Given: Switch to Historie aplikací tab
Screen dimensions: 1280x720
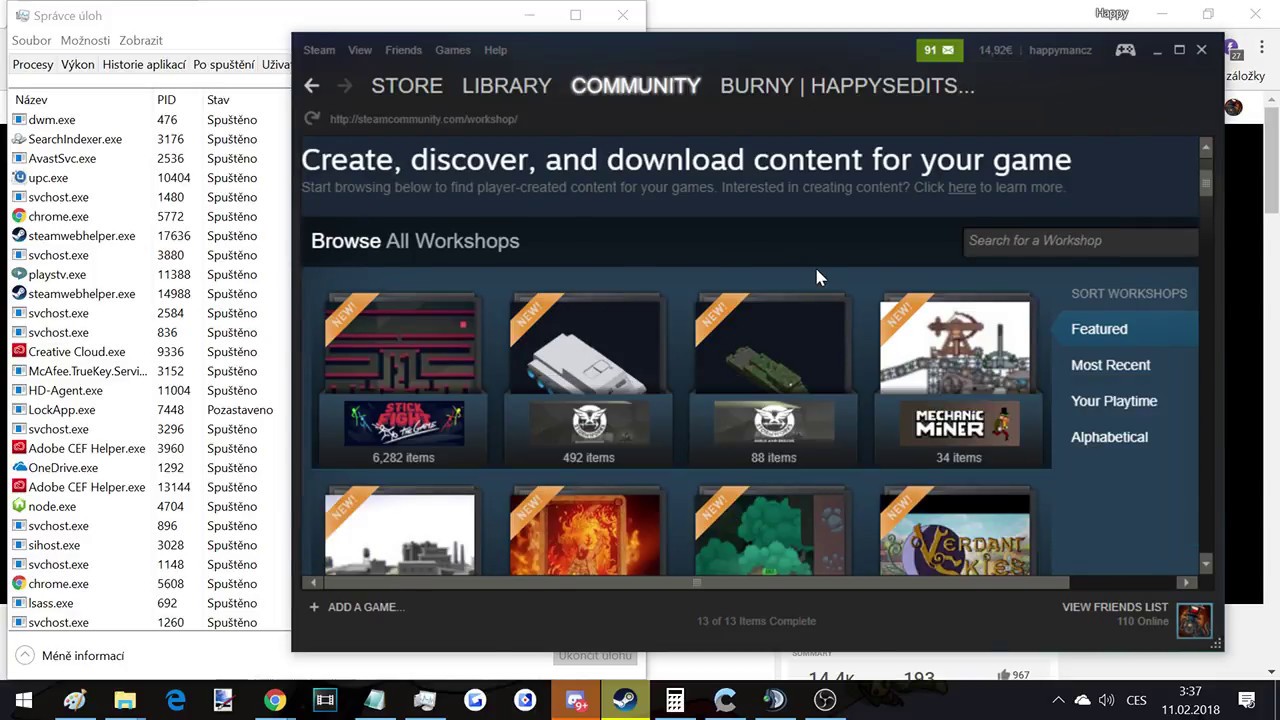Looking at the screenshot, I should (144, 65).
